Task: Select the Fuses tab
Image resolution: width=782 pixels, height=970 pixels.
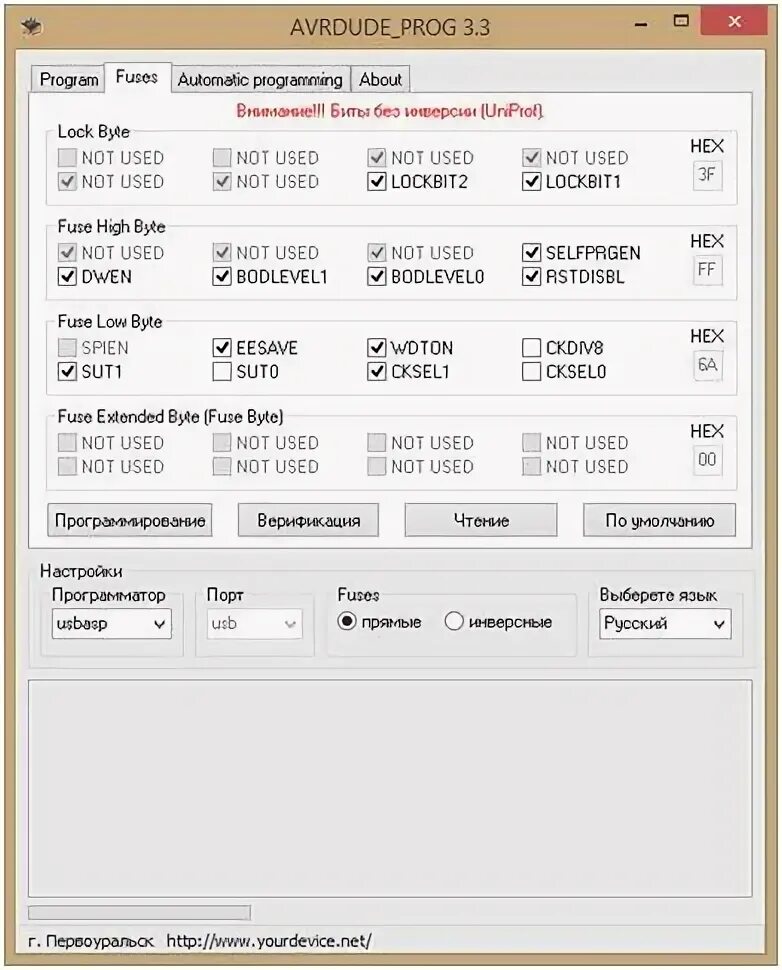Action: click(x=137, y=77)
